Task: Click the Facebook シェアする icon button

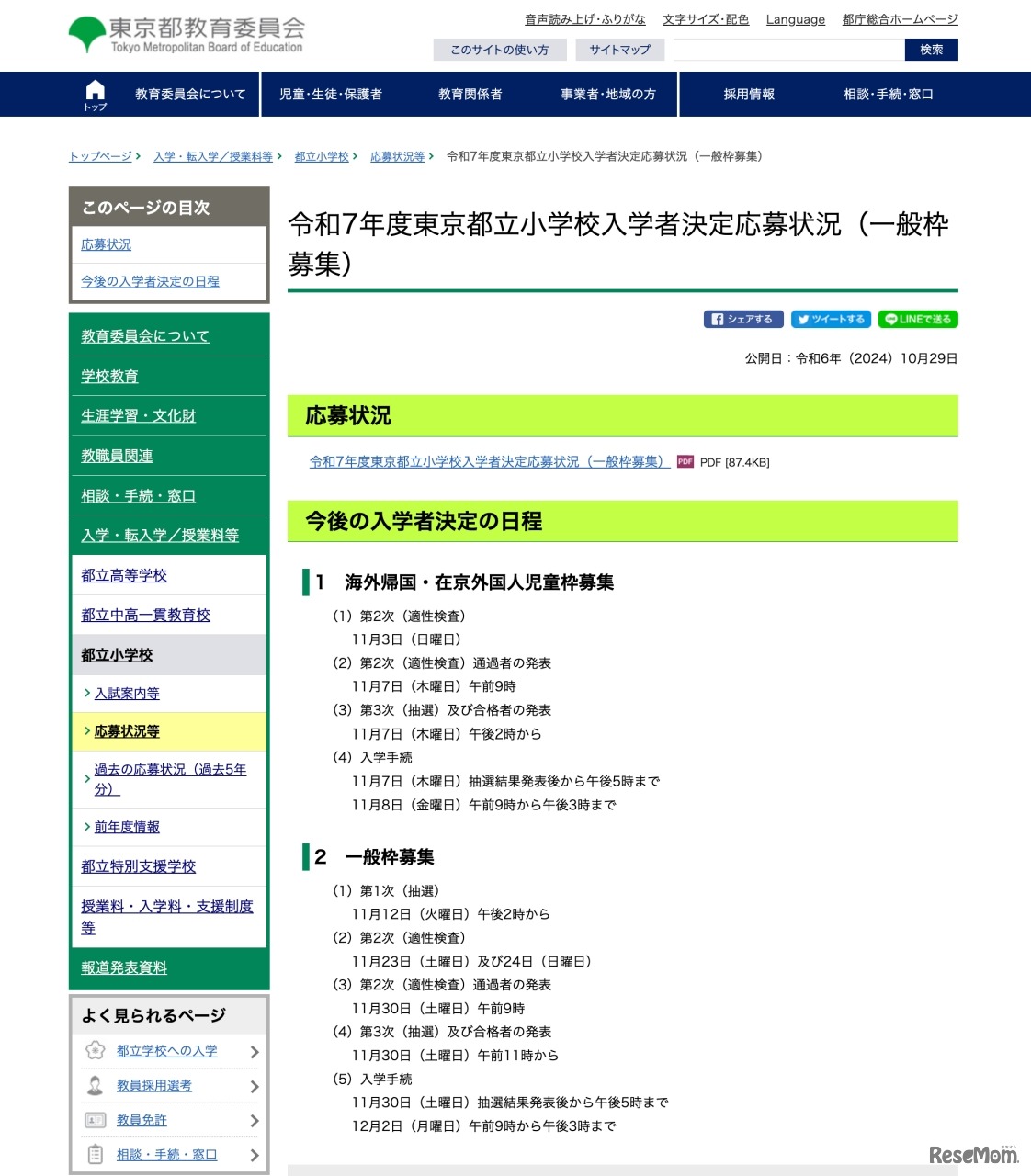Action: (x=743, y=319)
